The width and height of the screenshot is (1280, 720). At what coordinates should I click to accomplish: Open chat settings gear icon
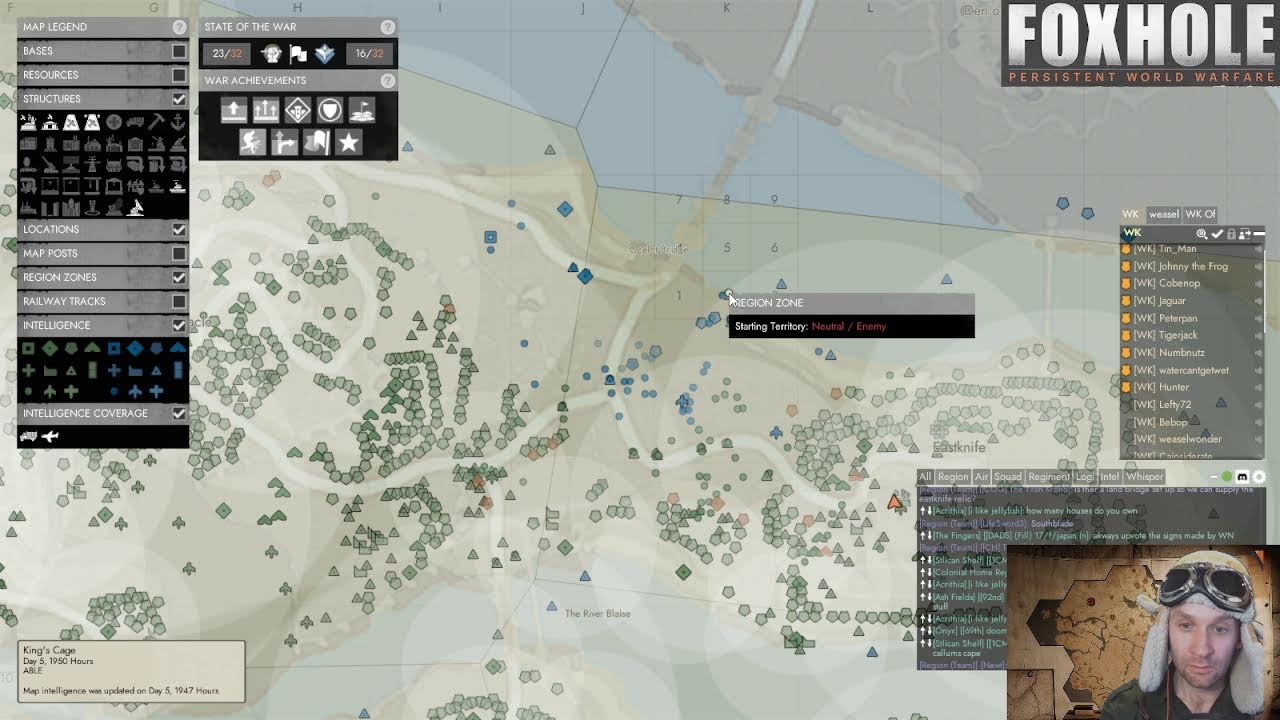(1259, 477)
